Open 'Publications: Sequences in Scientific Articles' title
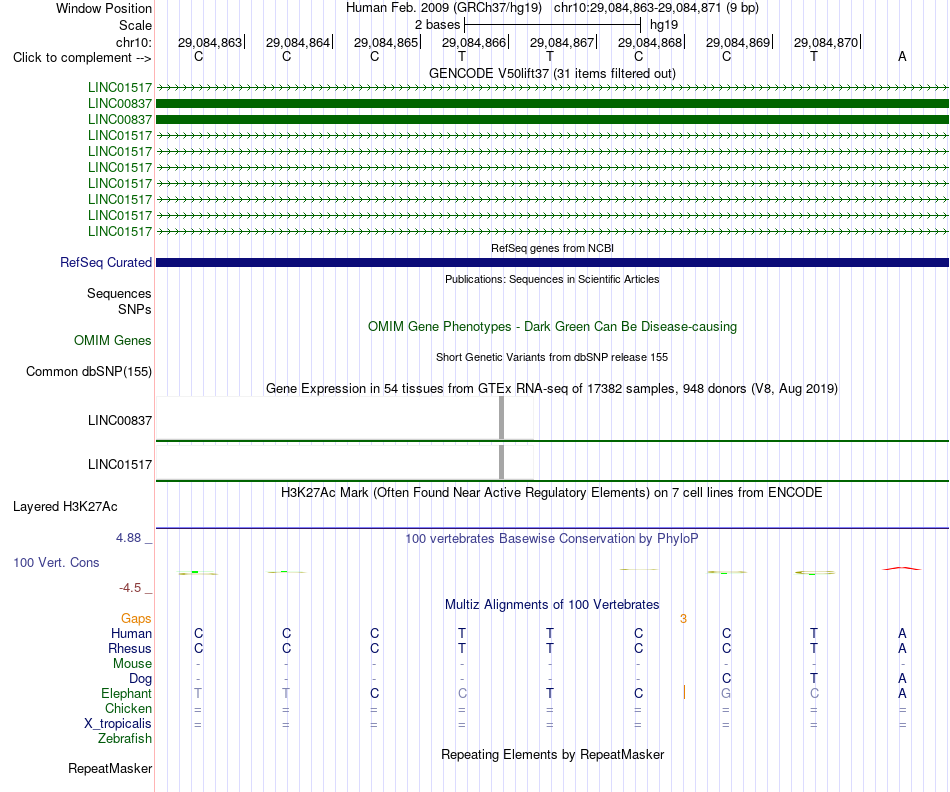Screen dimensions: 950x792 (x=552, y=279)
